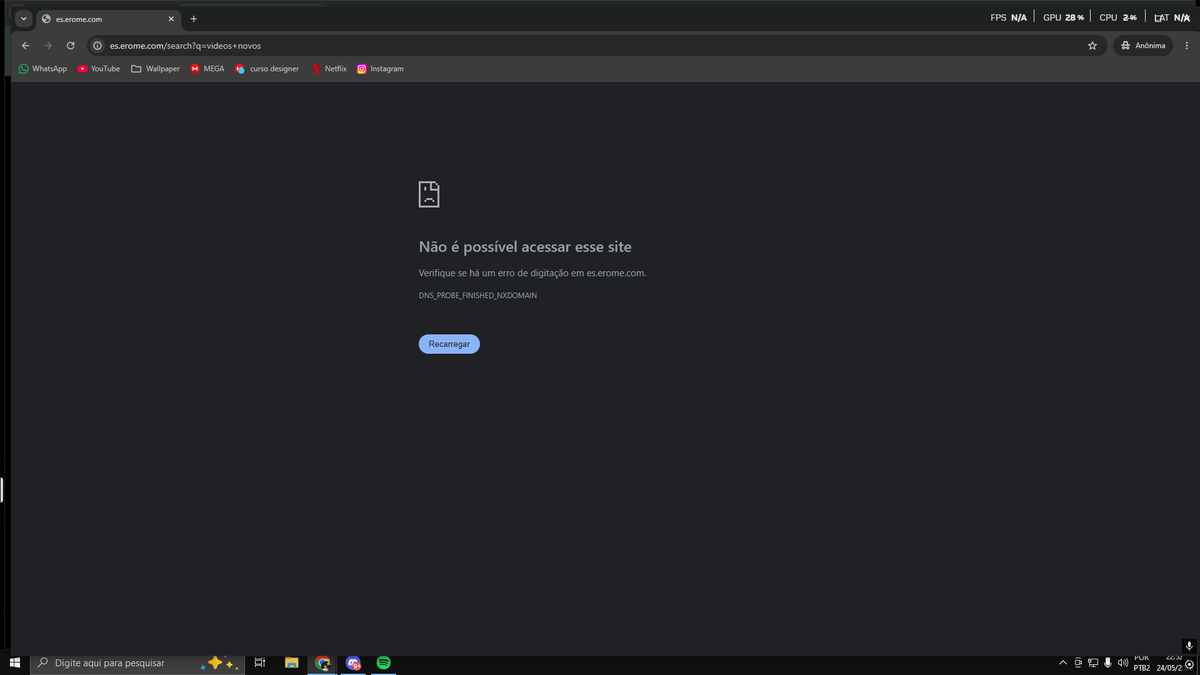Viewport: 1200px width, 675px height.
Task: Bookmark this page with the star icon
Action: pyautogui.click(x=1092, y=45)
